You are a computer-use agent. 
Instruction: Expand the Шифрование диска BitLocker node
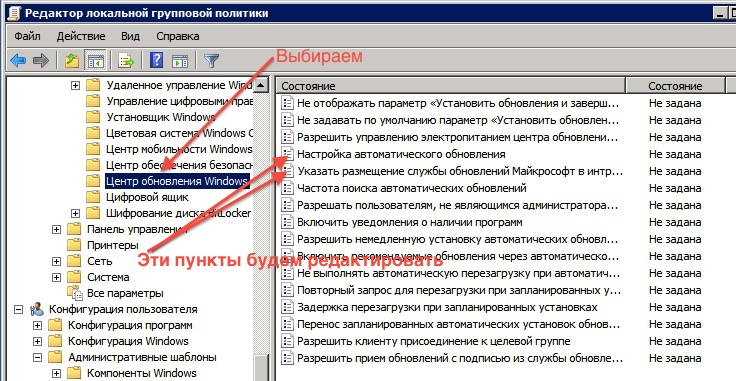[x=75, y=213]
